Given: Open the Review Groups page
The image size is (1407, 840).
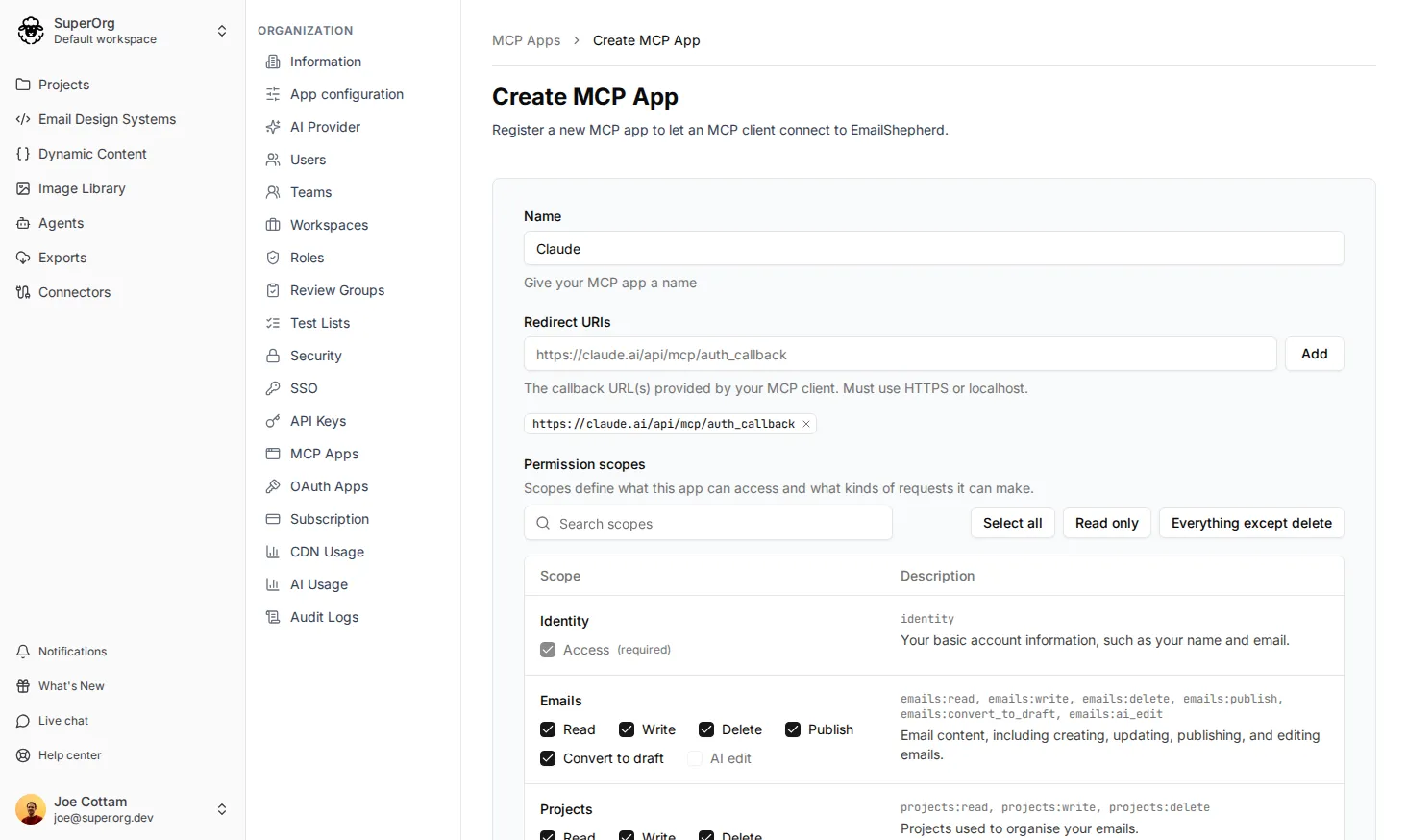Looking at the screenshot, I should click(337, 290).
